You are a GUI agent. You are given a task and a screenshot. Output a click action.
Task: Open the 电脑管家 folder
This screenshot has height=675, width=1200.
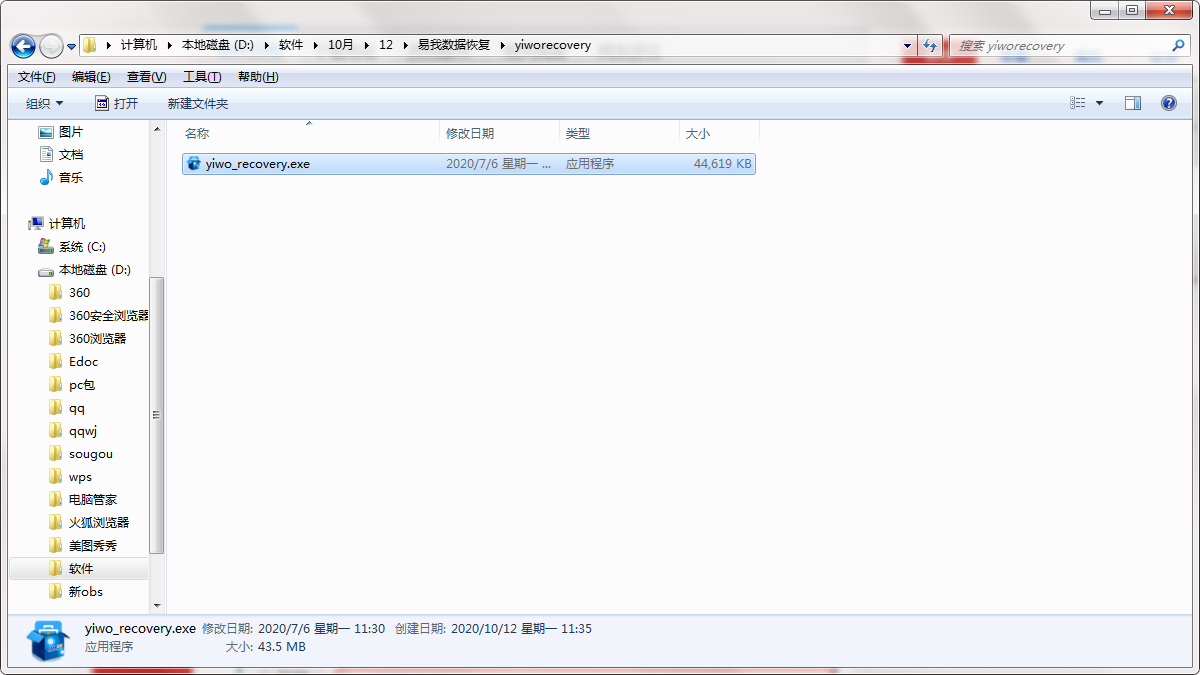(82, 500)
